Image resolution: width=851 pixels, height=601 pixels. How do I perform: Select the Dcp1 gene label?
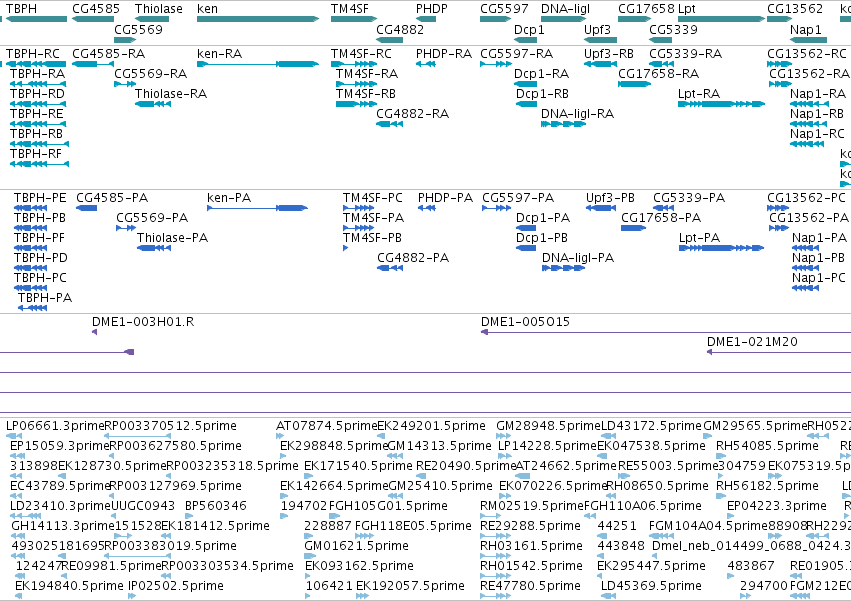(x=529, y=29)
